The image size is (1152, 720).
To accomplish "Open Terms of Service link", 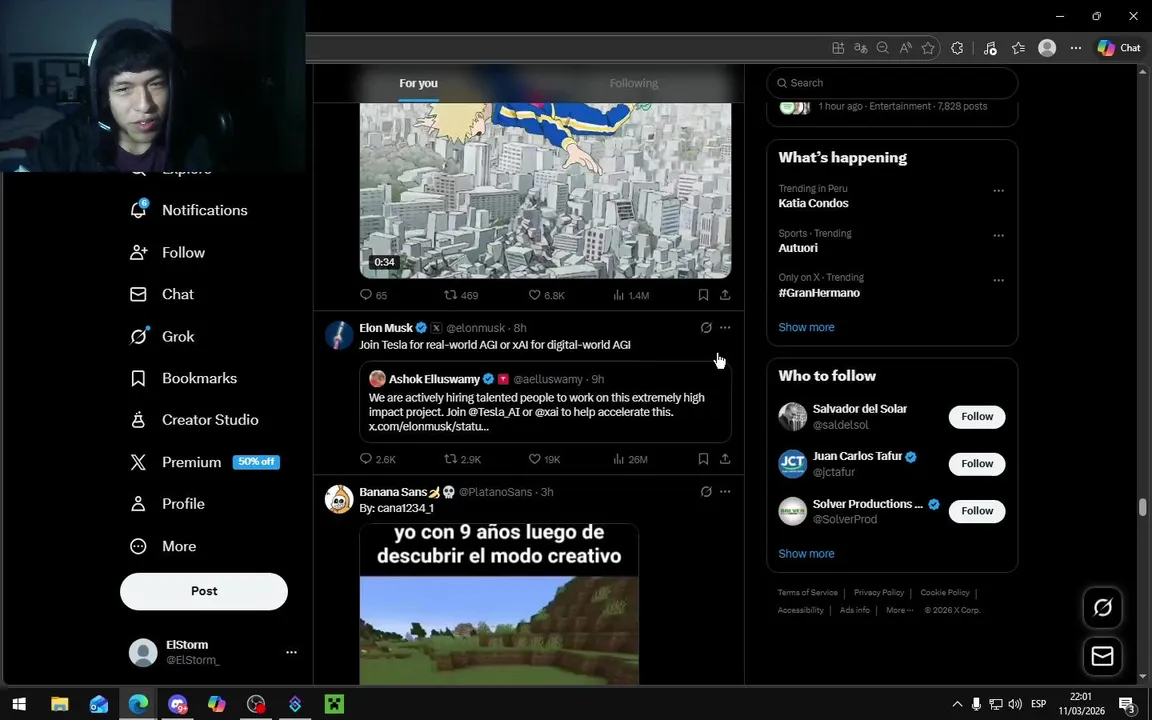I will 807,593.
